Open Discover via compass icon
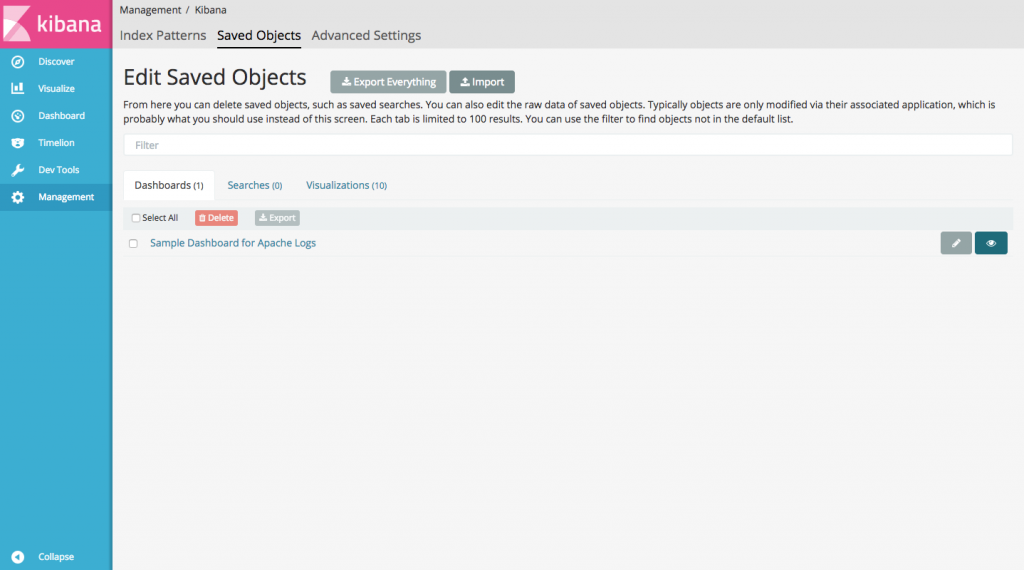 [18, 61]
